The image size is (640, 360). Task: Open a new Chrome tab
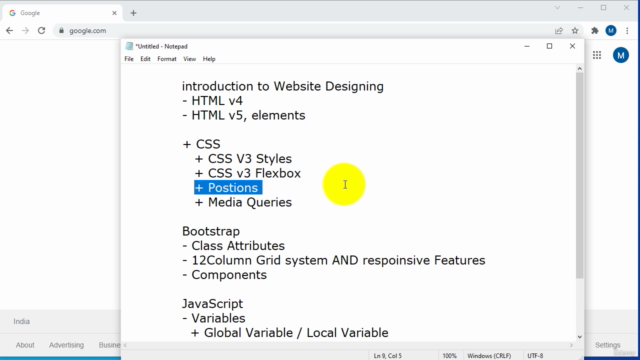tap(133, 13)
